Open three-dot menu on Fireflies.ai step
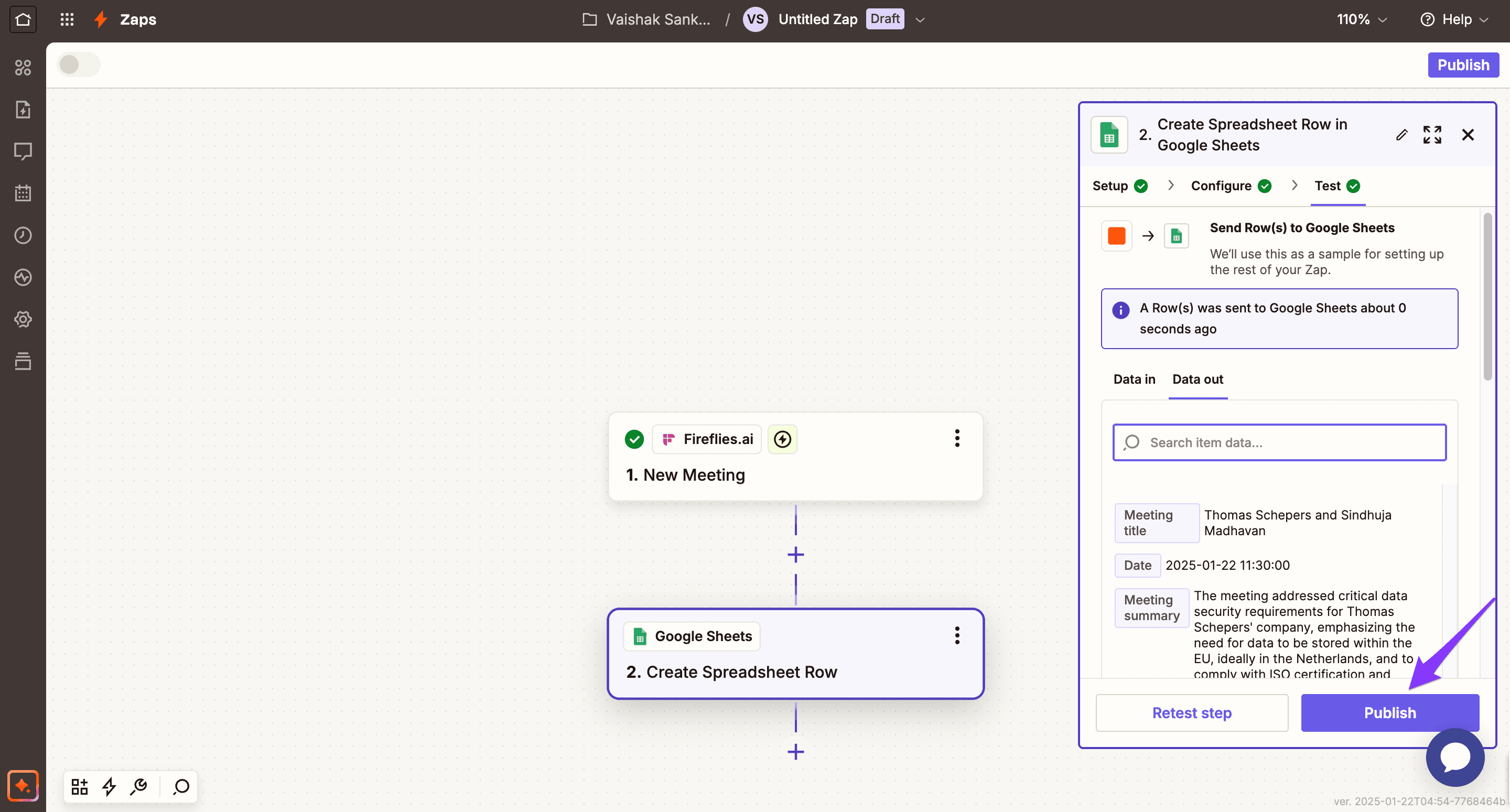 tap(957, 439)
